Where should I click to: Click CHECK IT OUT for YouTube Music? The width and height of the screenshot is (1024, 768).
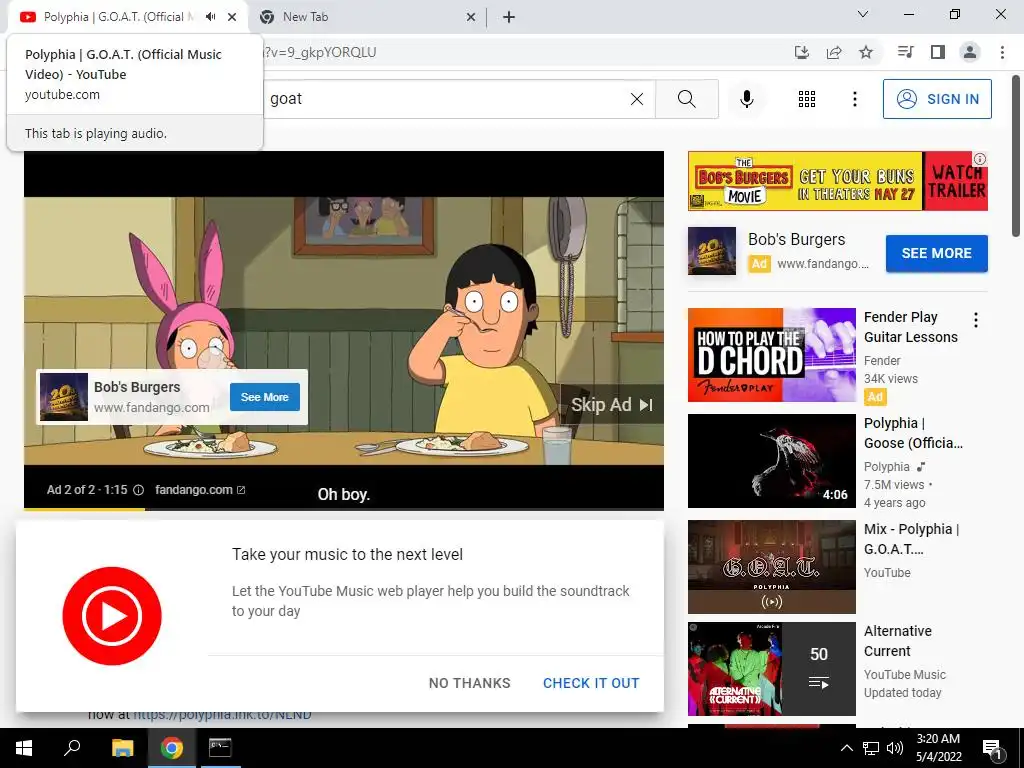591,683
